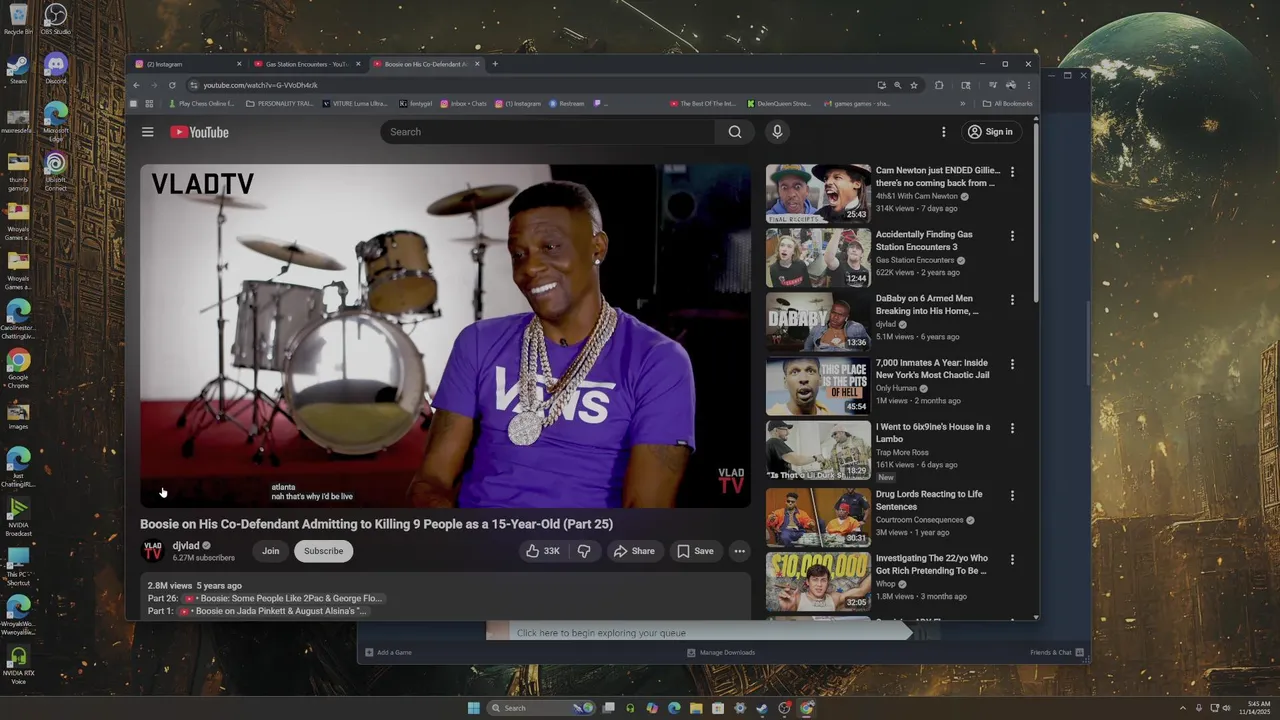Image resolution: width=1280 pixels, height=720 pixels.
Task: Click the Windows Start button
Action: tap(474, 708)
